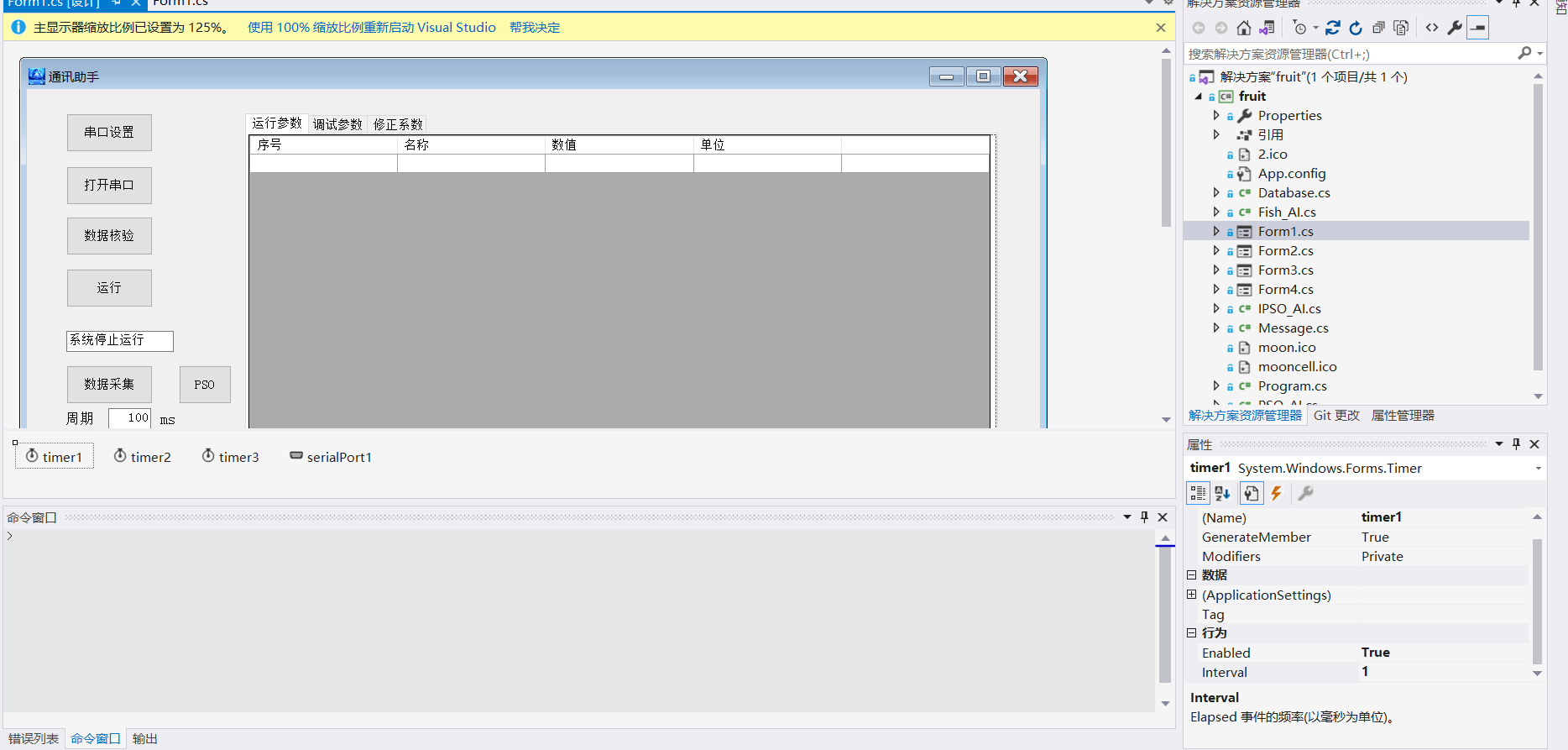
Task: Expand the Fish_AI.cs node
Action: (1216, 212)
